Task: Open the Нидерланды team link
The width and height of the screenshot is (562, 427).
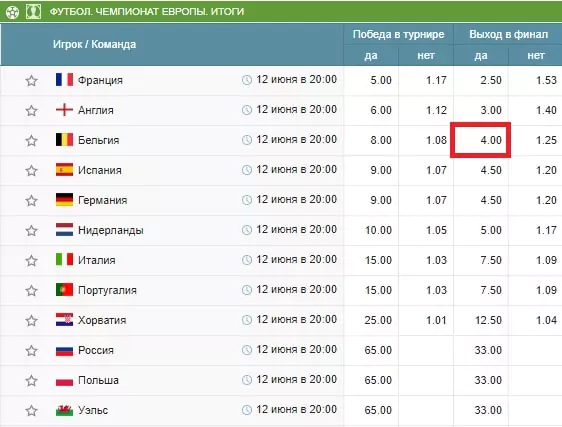Action: pyautogui.click(x=111, y=230)
